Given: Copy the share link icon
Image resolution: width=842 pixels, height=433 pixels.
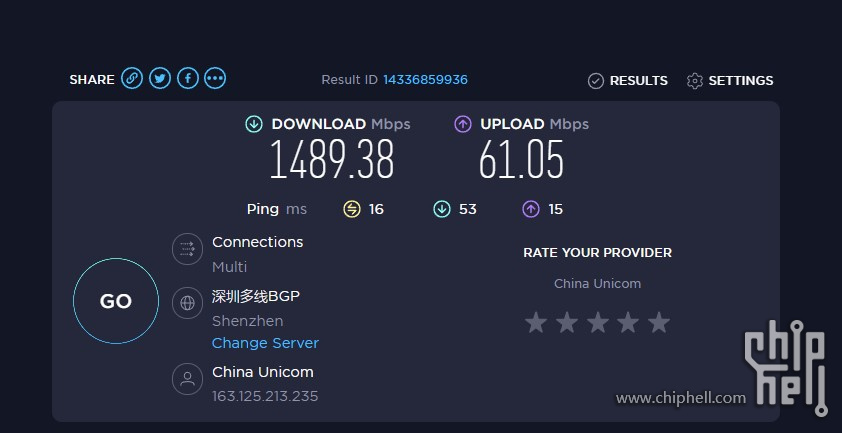Looking at the screenshot, I should pos(132,78).
